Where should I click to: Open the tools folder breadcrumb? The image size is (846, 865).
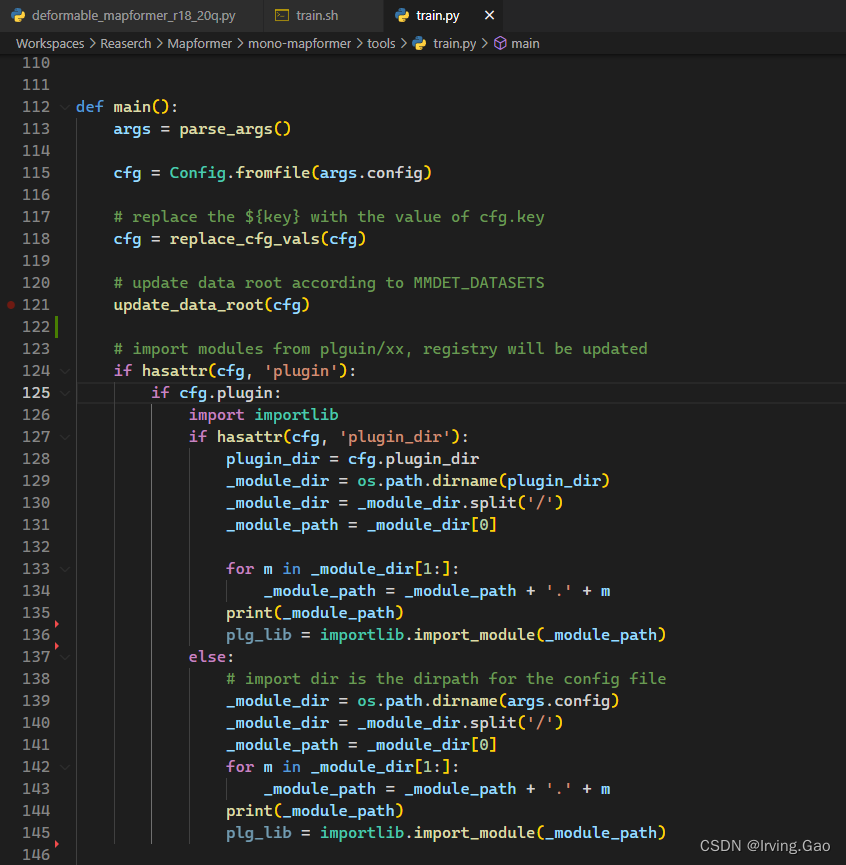click(381, 43)
